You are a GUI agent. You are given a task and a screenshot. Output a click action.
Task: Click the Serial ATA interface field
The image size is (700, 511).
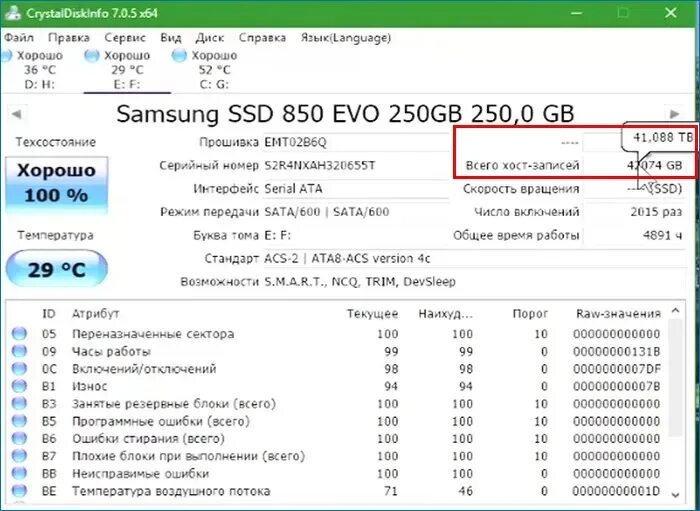click(355, 189)
